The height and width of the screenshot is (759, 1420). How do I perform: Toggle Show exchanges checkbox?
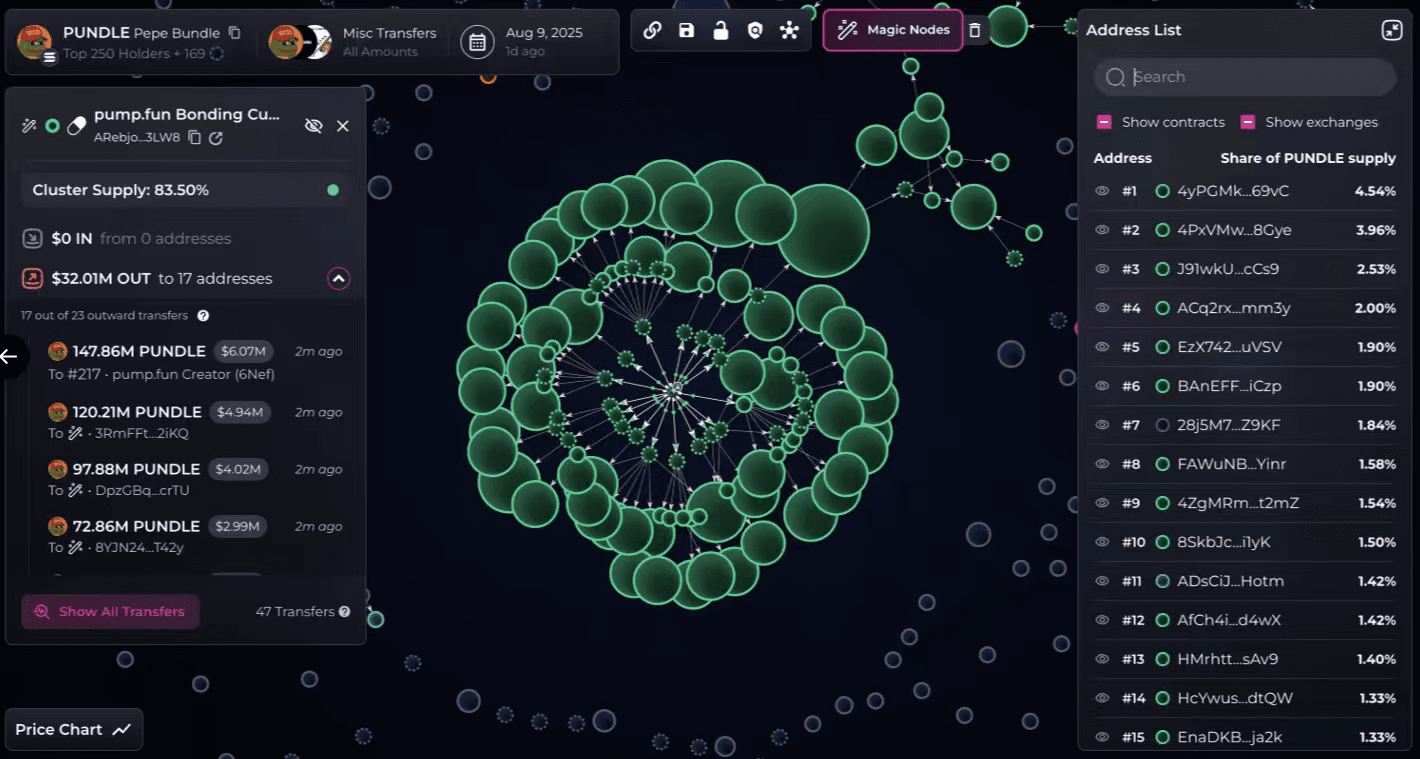[x=1248, y=122]
